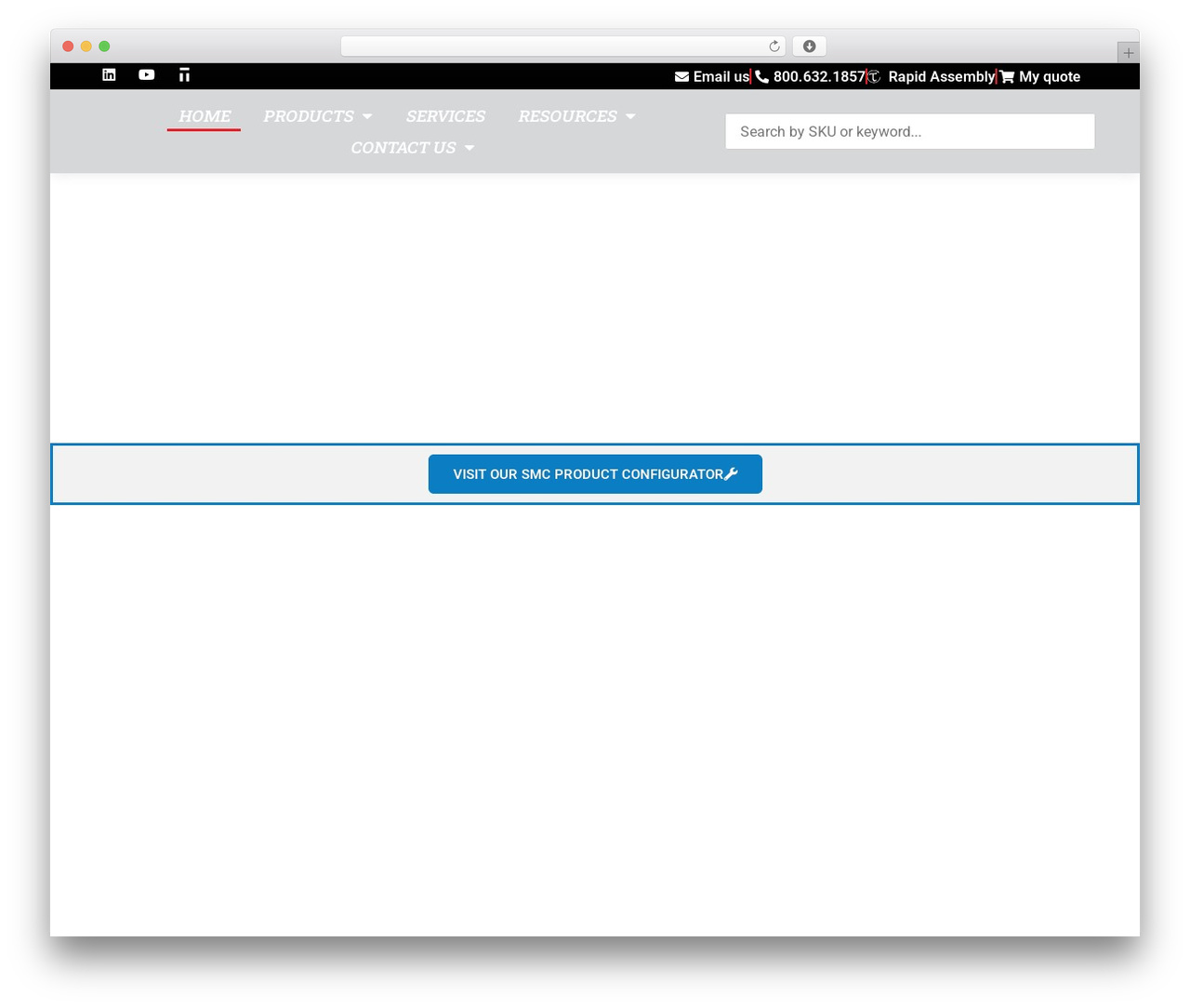Open the LinkedIn social icon
Viewport: 1190px width, 1008px height.
click(109, 74)
